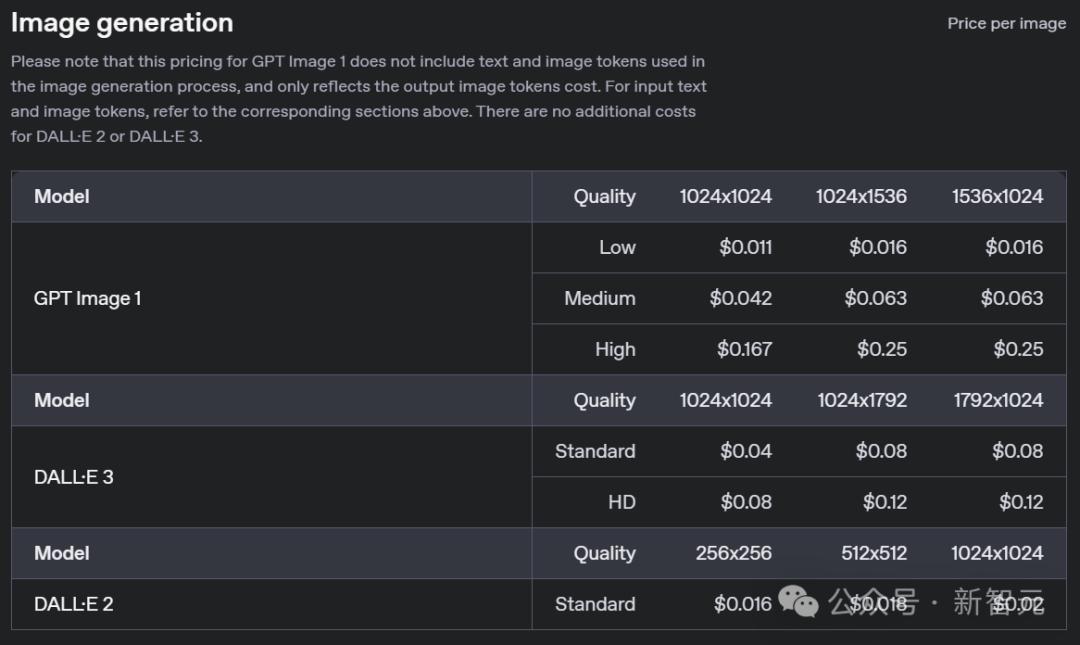Select the "Medium" quality row label
Screen dimensions: 1080x645
click(x=599, y=298)
